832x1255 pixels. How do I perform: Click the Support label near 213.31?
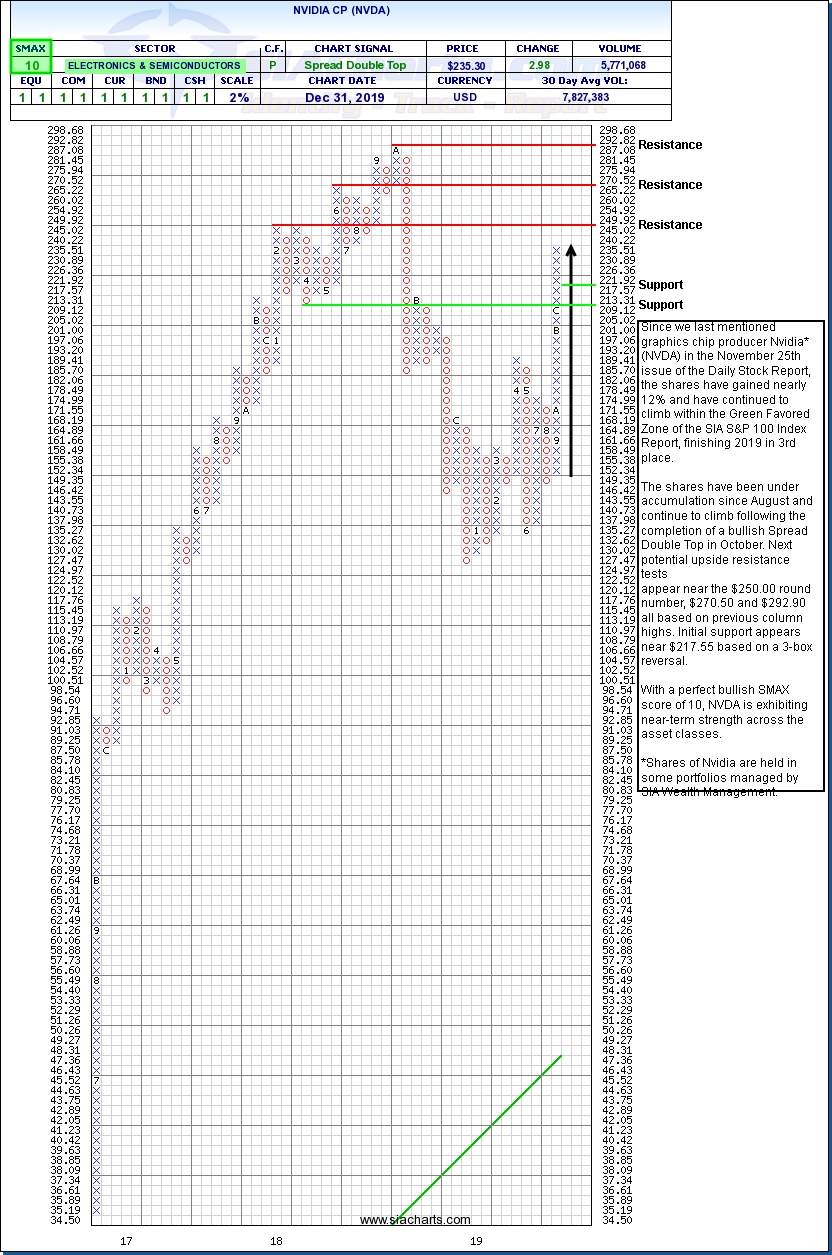(x=660, y=305)
